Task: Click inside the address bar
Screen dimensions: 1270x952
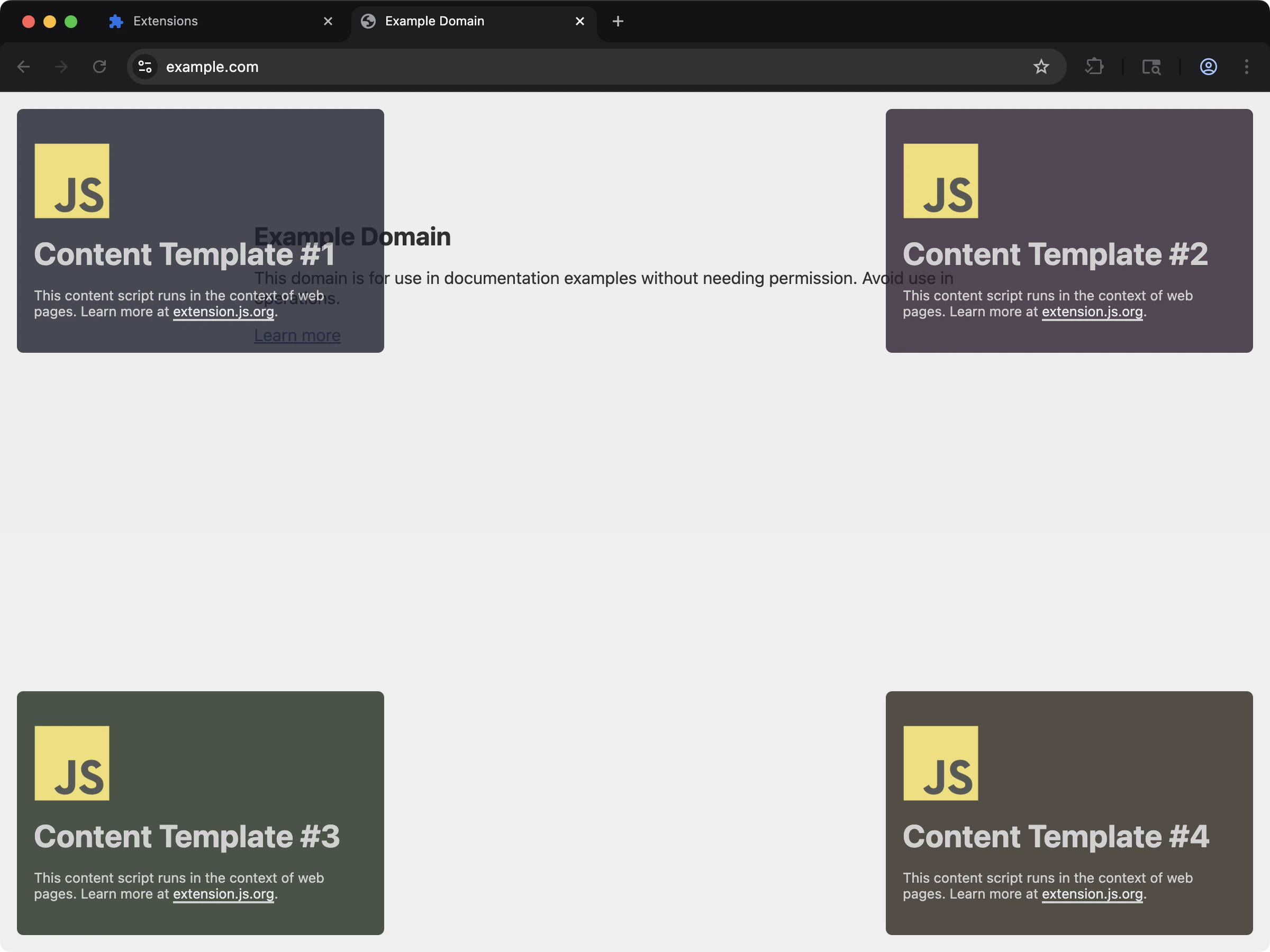Action: (x=402, y=67)
